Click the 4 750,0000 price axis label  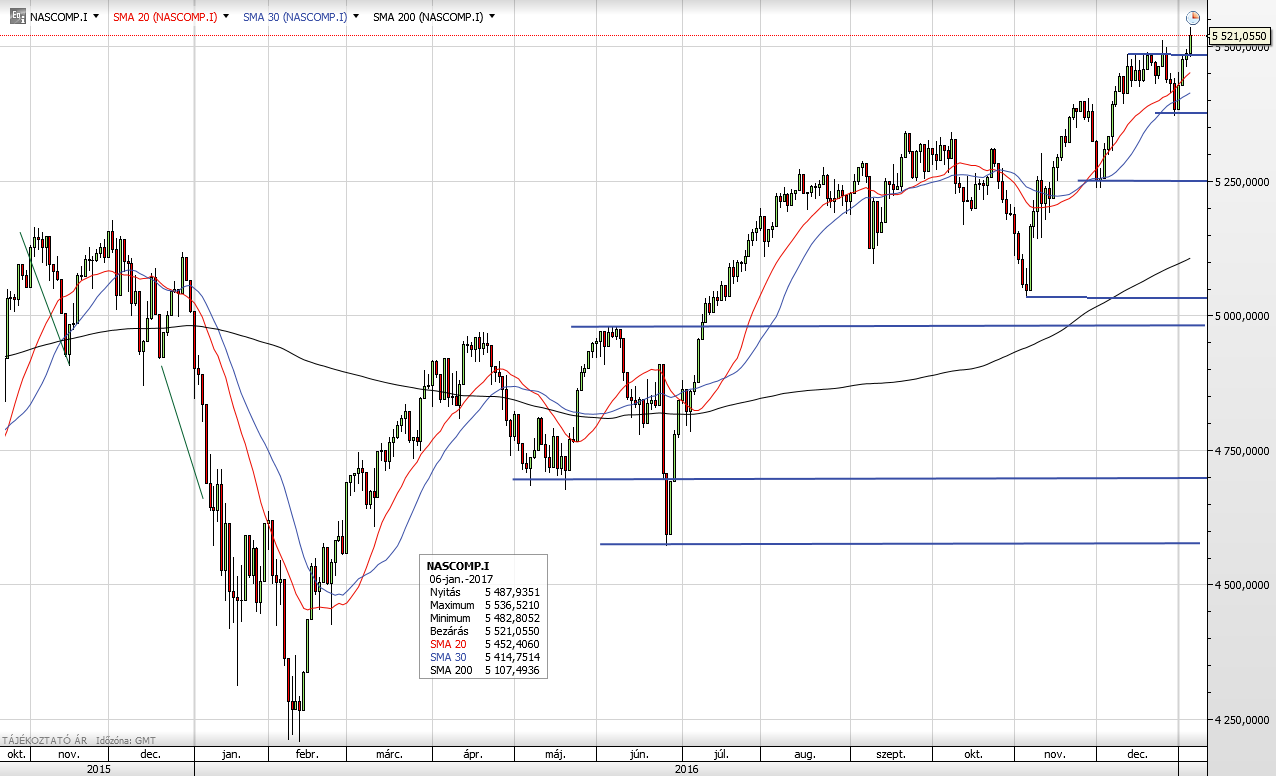(x=1240, y=451)
